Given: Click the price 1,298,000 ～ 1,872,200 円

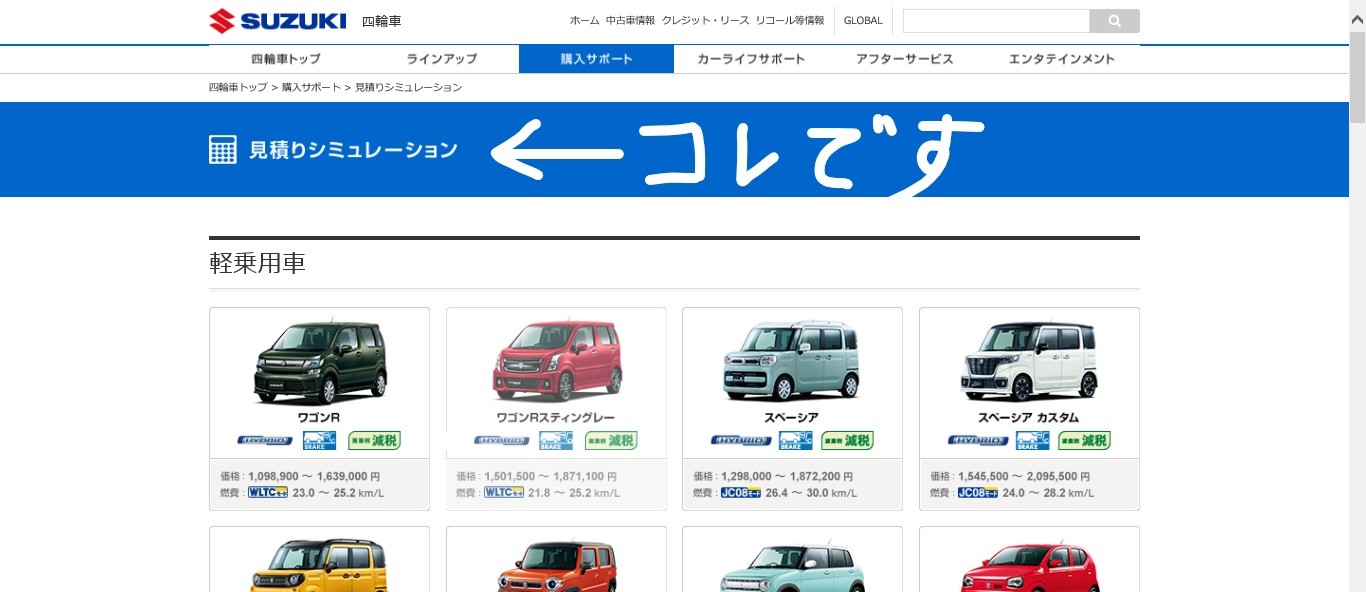Looking at the screenshot, I should tap(788, 477).
